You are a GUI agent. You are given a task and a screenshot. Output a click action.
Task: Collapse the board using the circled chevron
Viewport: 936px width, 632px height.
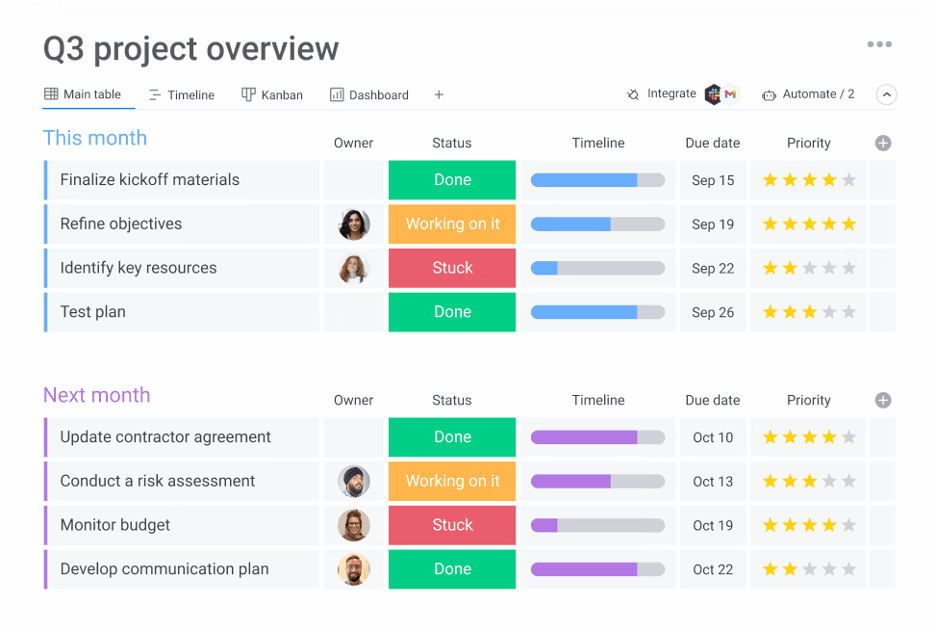[x=886, y=93]
